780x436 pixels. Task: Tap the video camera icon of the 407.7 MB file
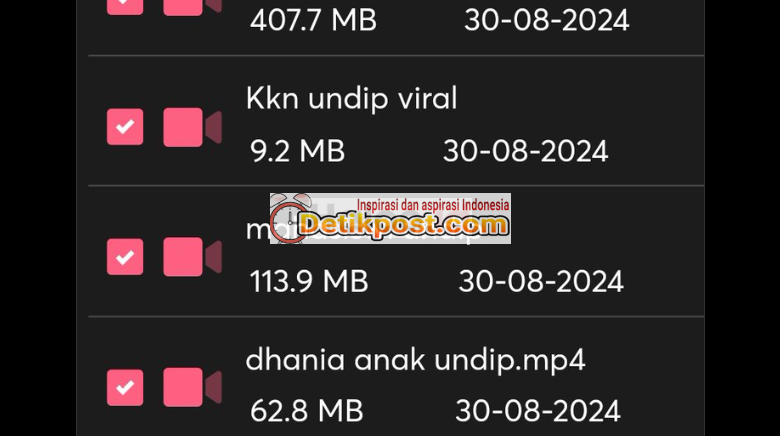[193, 7]
